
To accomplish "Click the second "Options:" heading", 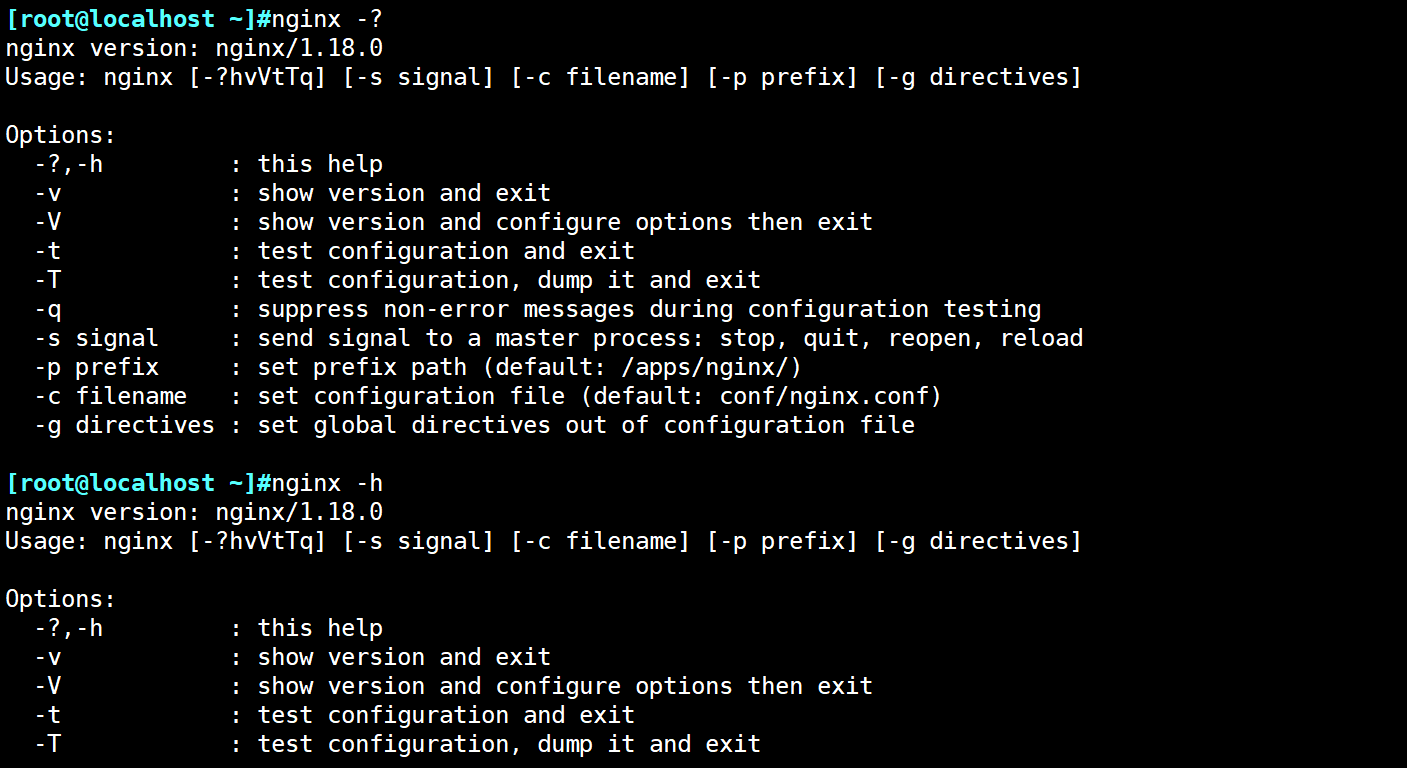I will [x=61, y=599].
